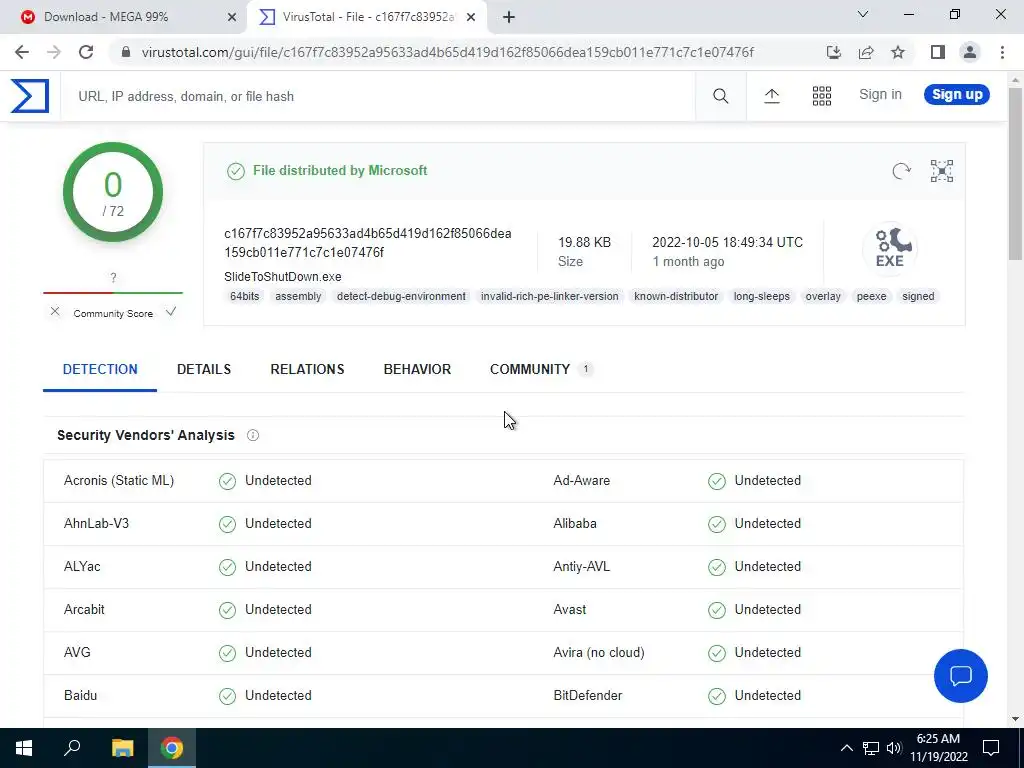Click the Sign in link

(880, 95)
